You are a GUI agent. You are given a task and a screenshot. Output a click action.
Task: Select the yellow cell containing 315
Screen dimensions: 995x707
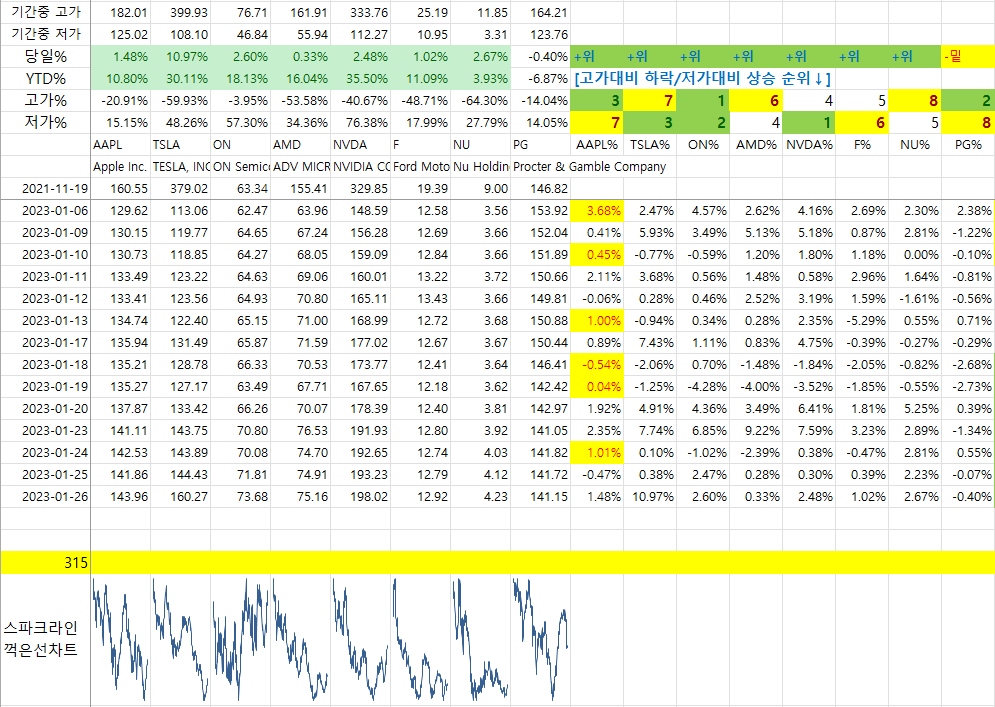pos(46,564)
